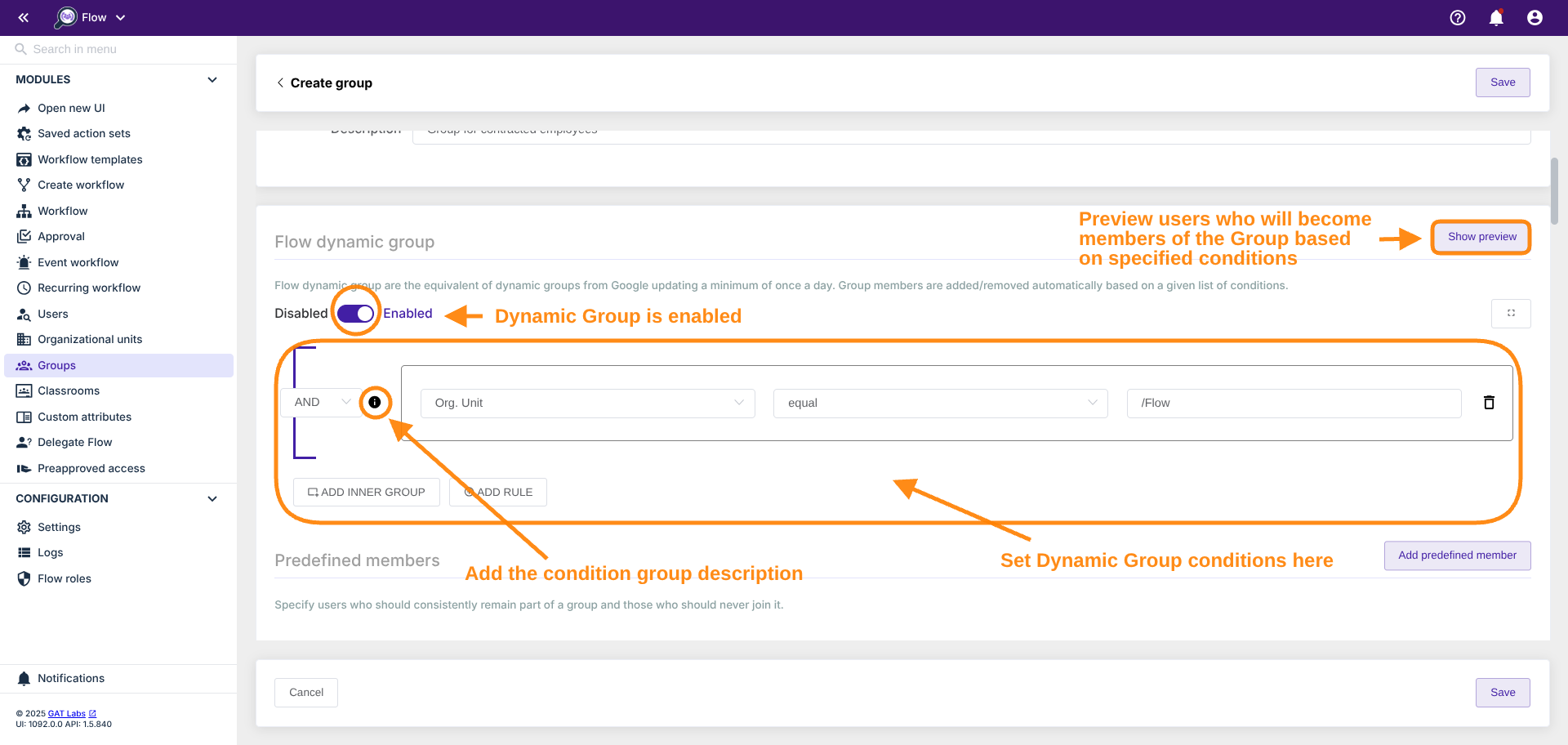This screenshot has width=1568, height=745.
Task: Collapse the MODULES section
Action: coord(212,79)
